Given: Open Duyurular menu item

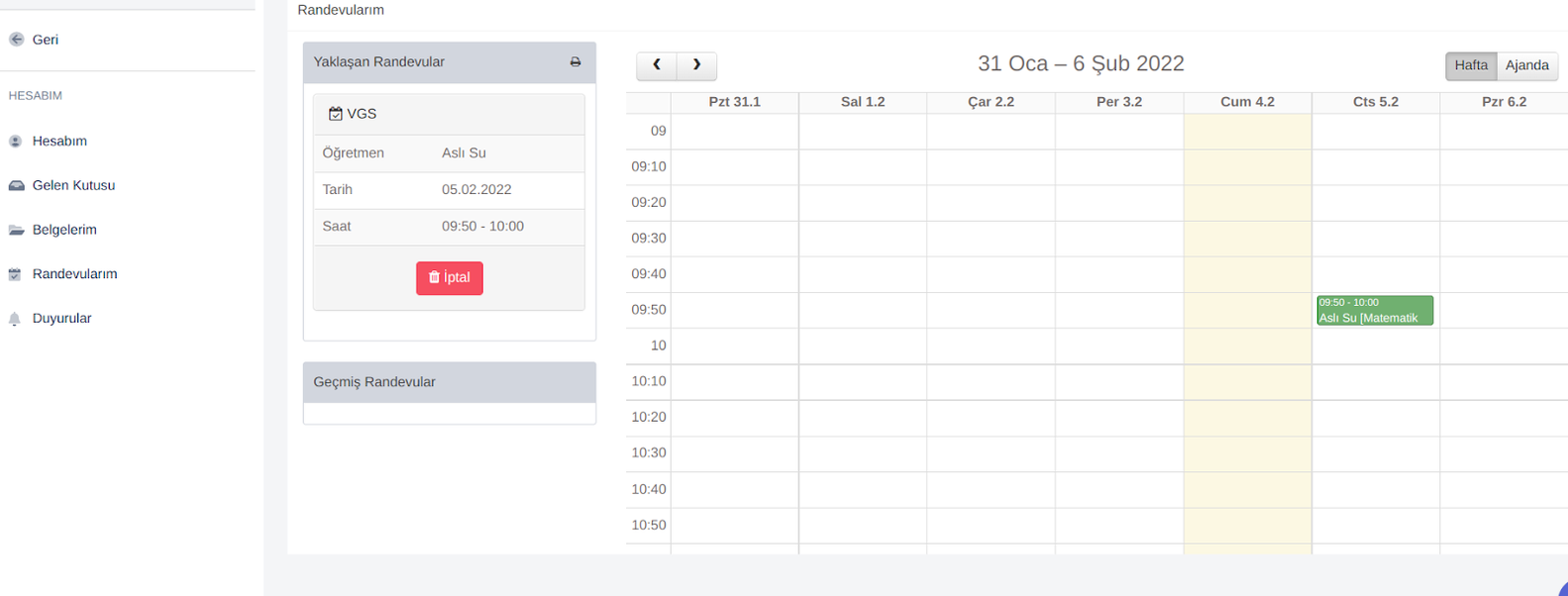Looking at the screenshot, I should click(61, 319).
